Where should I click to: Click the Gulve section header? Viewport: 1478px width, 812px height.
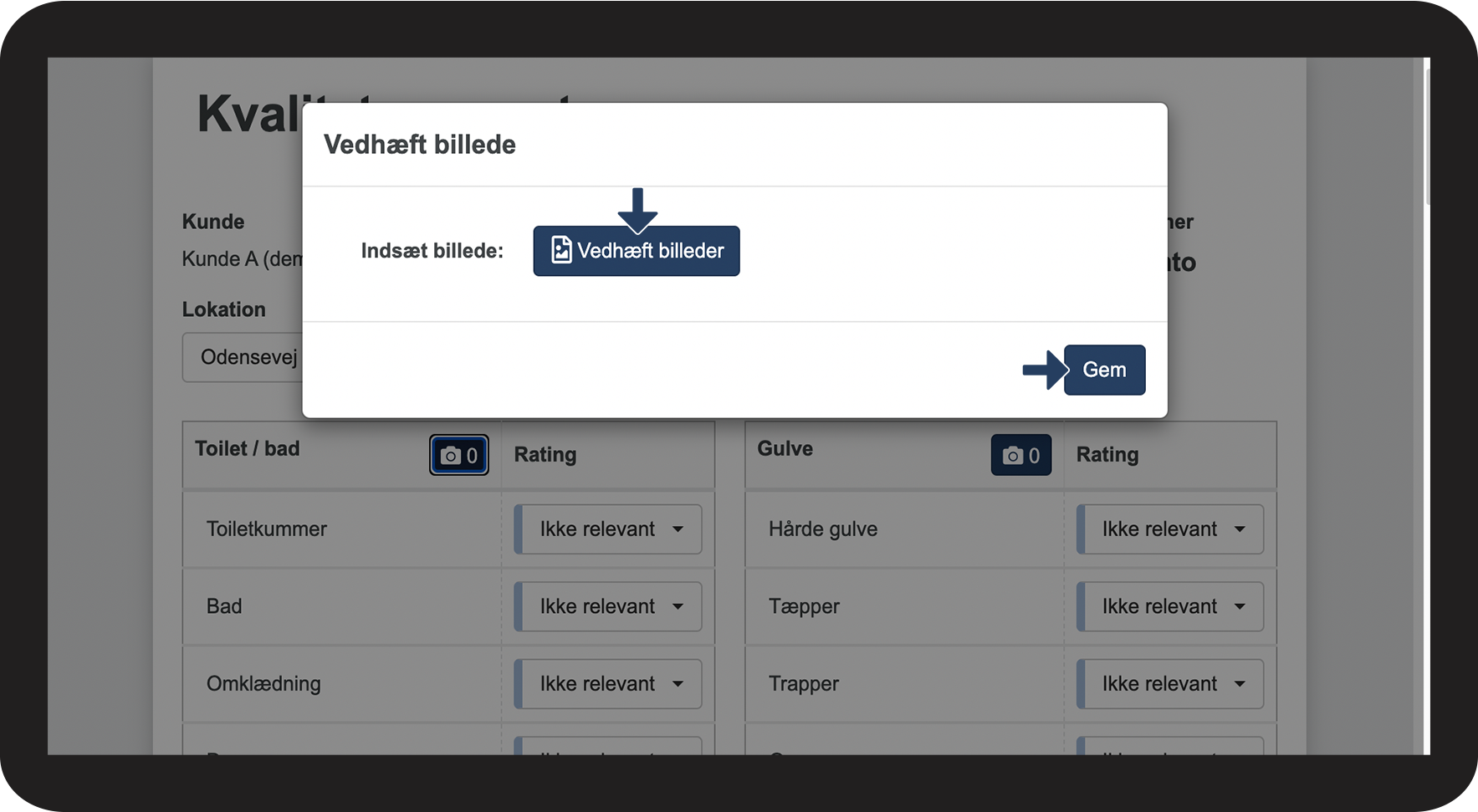785,449
